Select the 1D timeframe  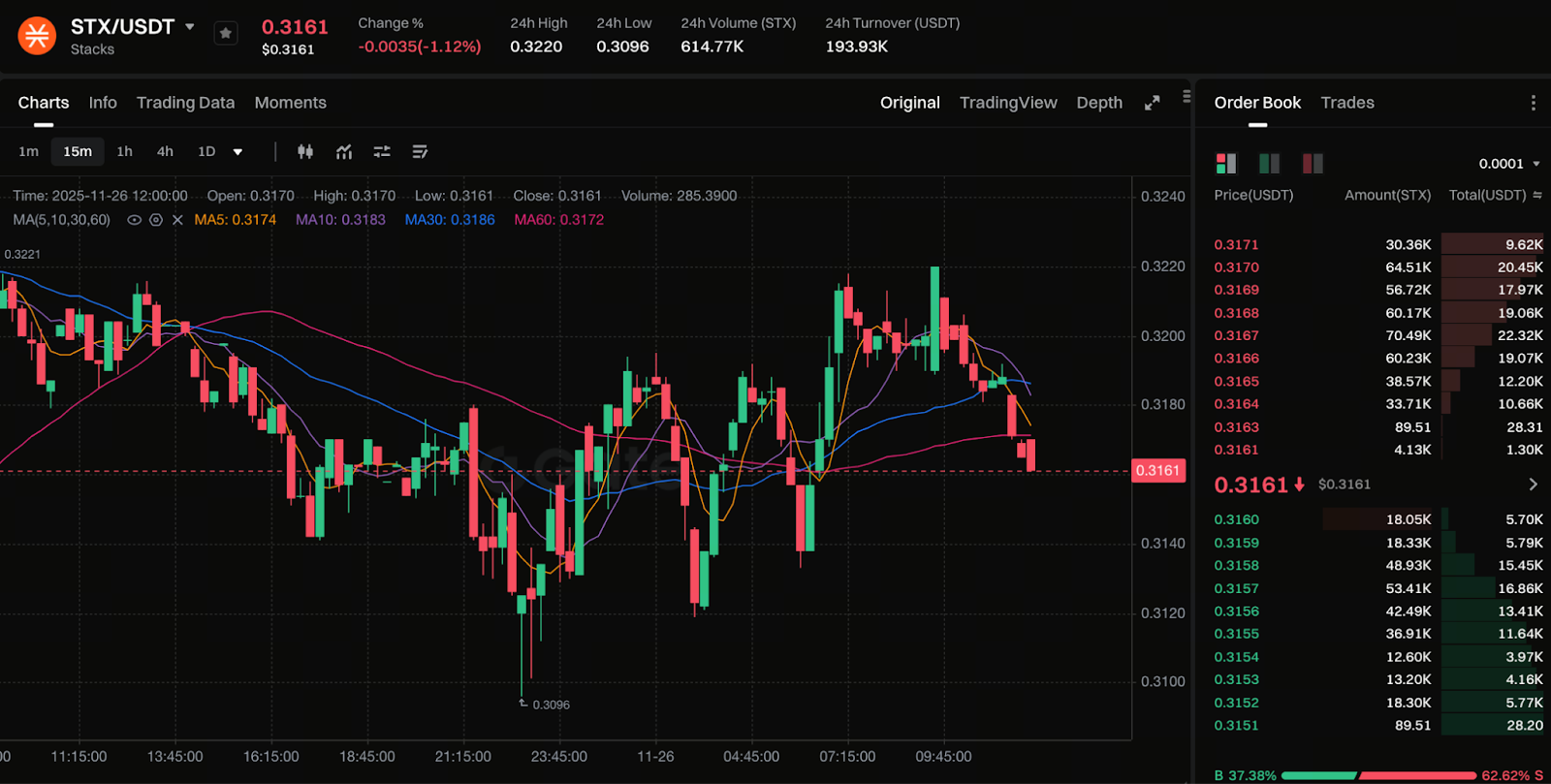tap(206, 151)
